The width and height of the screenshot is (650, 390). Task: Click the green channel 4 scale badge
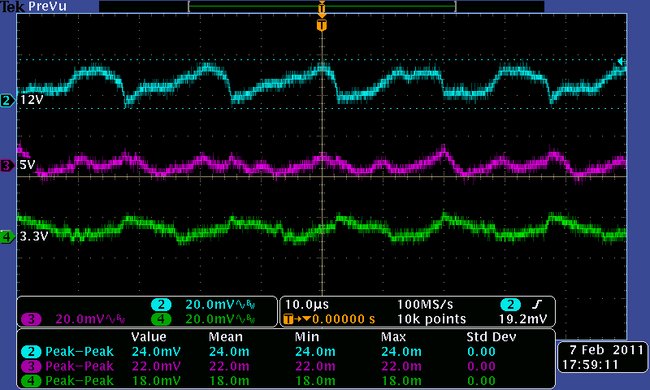tap(161, 319)
